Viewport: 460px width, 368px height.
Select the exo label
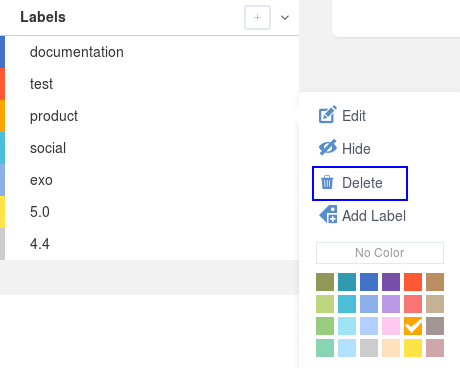[x=149, y=180]
